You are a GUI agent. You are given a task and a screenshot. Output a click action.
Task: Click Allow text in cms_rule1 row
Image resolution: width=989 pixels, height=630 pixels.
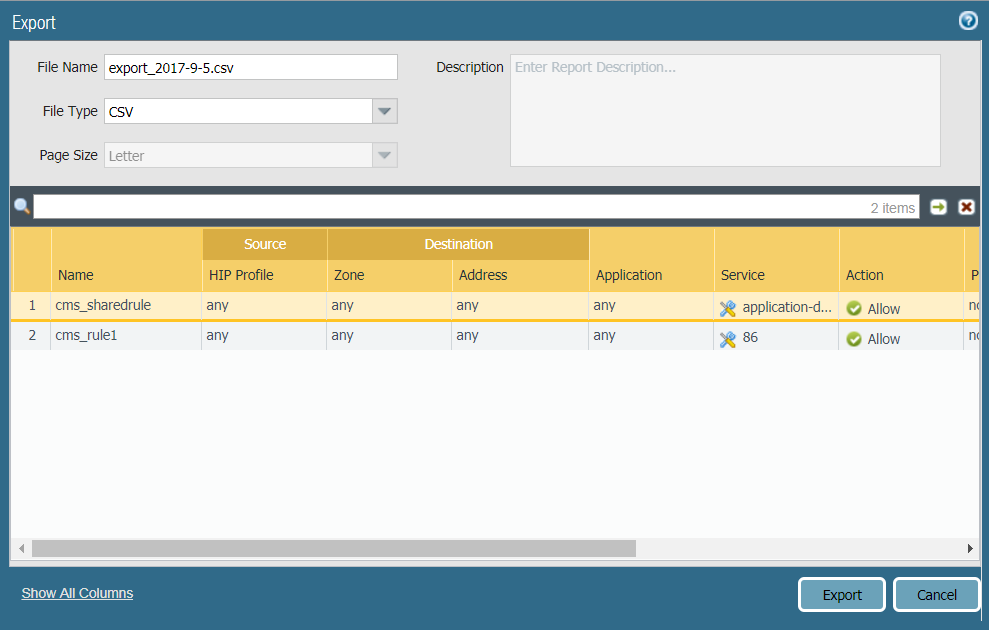coord(884,339)
